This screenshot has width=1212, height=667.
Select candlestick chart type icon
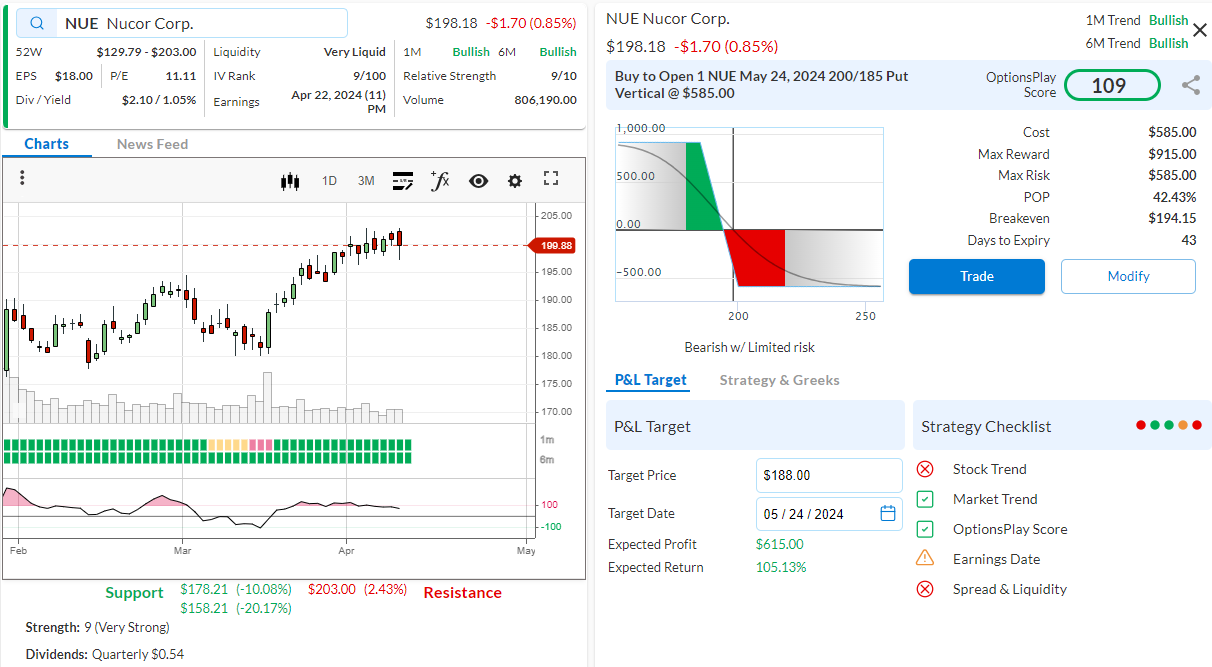[x=290, y=181]
